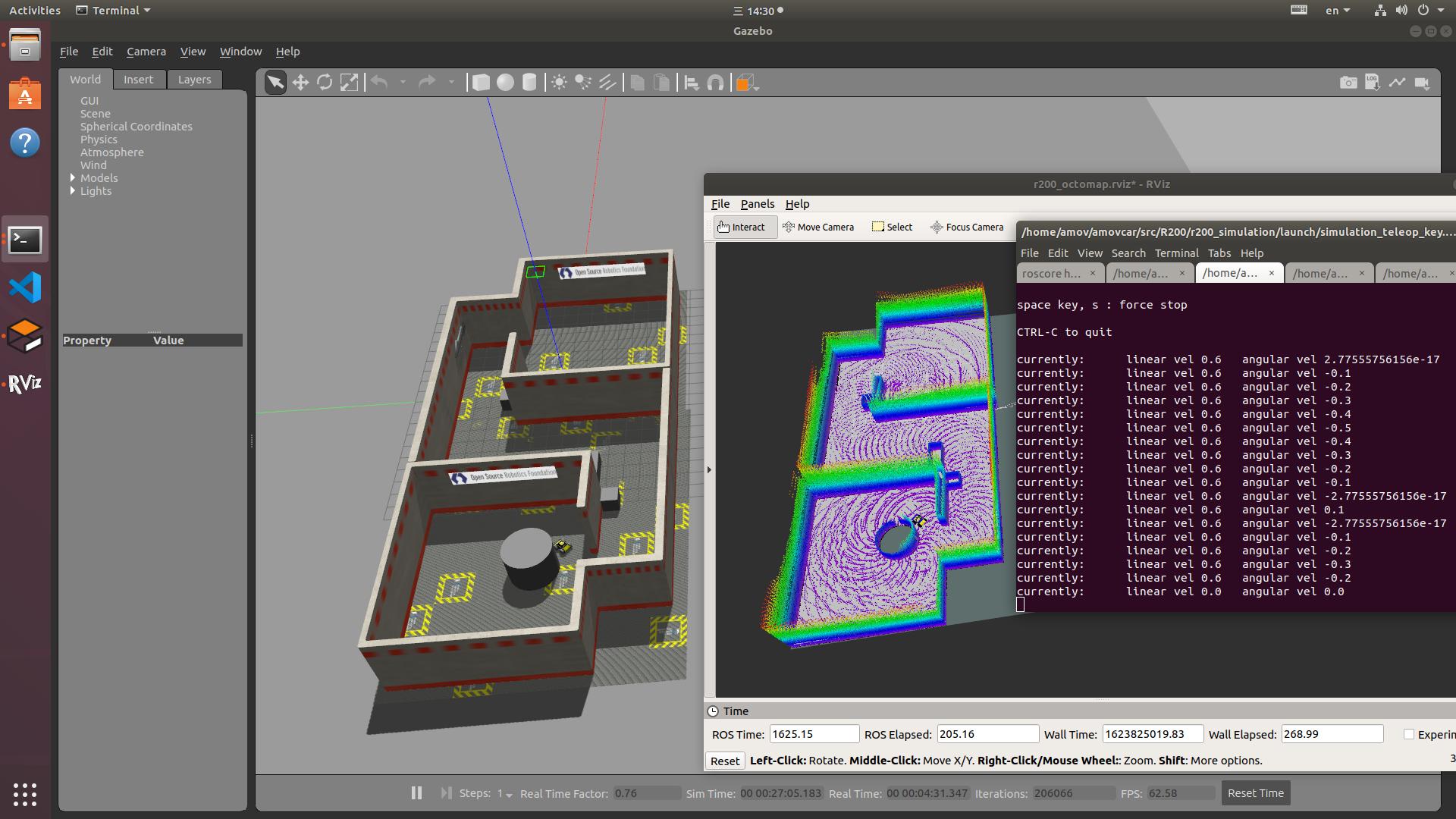This screenshot has height=819, width=1456.
Task: Open Gazebo Edit menu
Action: click(x=102, y=52)
